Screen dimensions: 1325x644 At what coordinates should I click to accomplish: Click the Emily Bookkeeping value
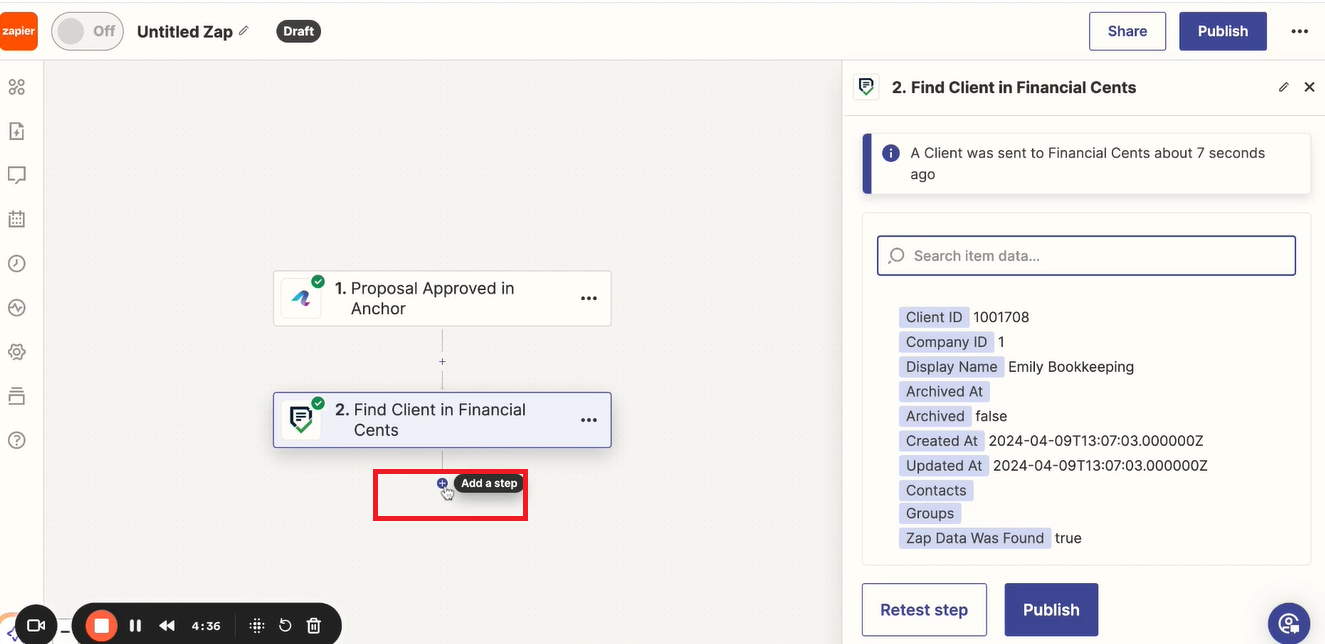pyautogui.click(x=1071, y=367)
